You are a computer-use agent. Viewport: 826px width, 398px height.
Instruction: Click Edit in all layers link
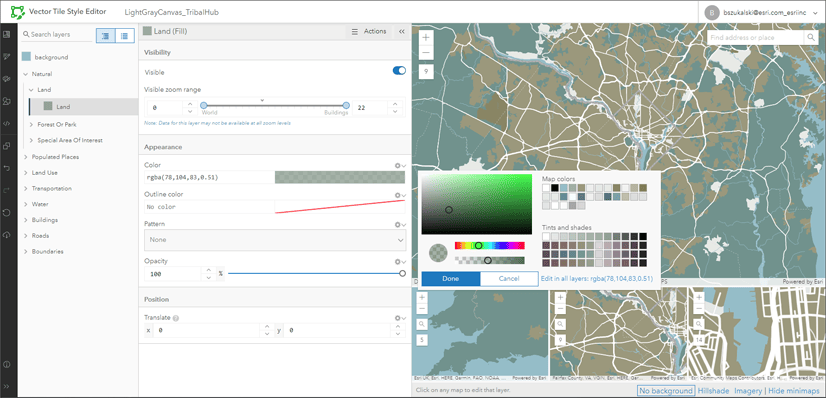coord(597,279)
